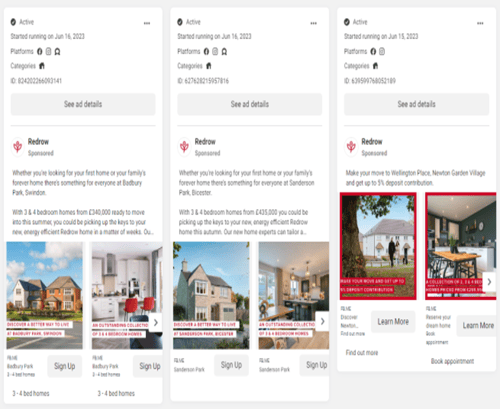Click Active status icon on Badbury Park ad

point(13,22)
